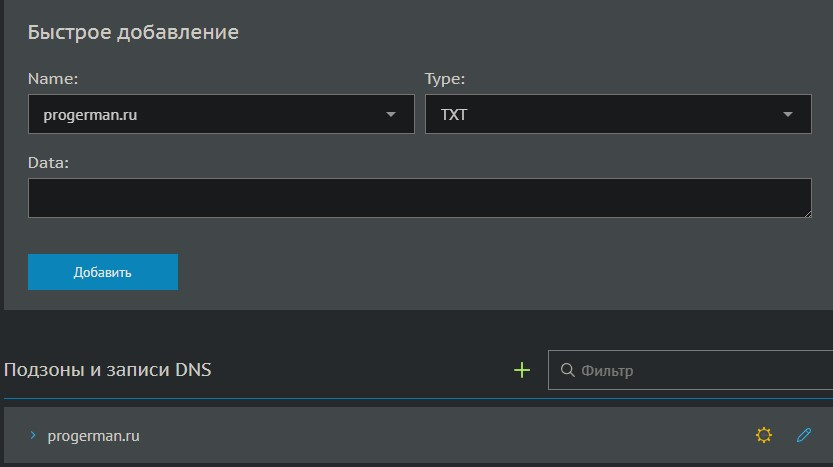Focus the Data text area
The image size is (833, 467).
coord(419,198)
